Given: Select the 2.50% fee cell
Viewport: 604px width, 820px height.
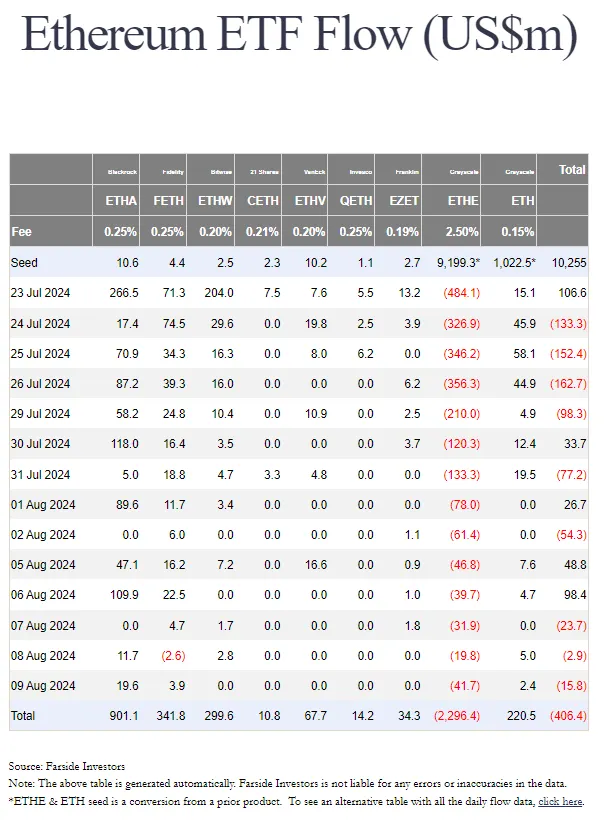Looking at the screenshot, I should tap(460, 231).
